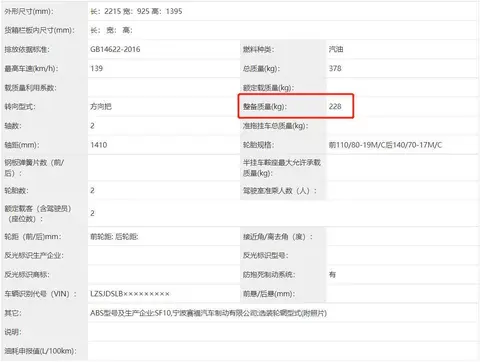Click the 油耗申报值(L/100km) label
This screenshot has height=362, width=480.
point(40,351)
